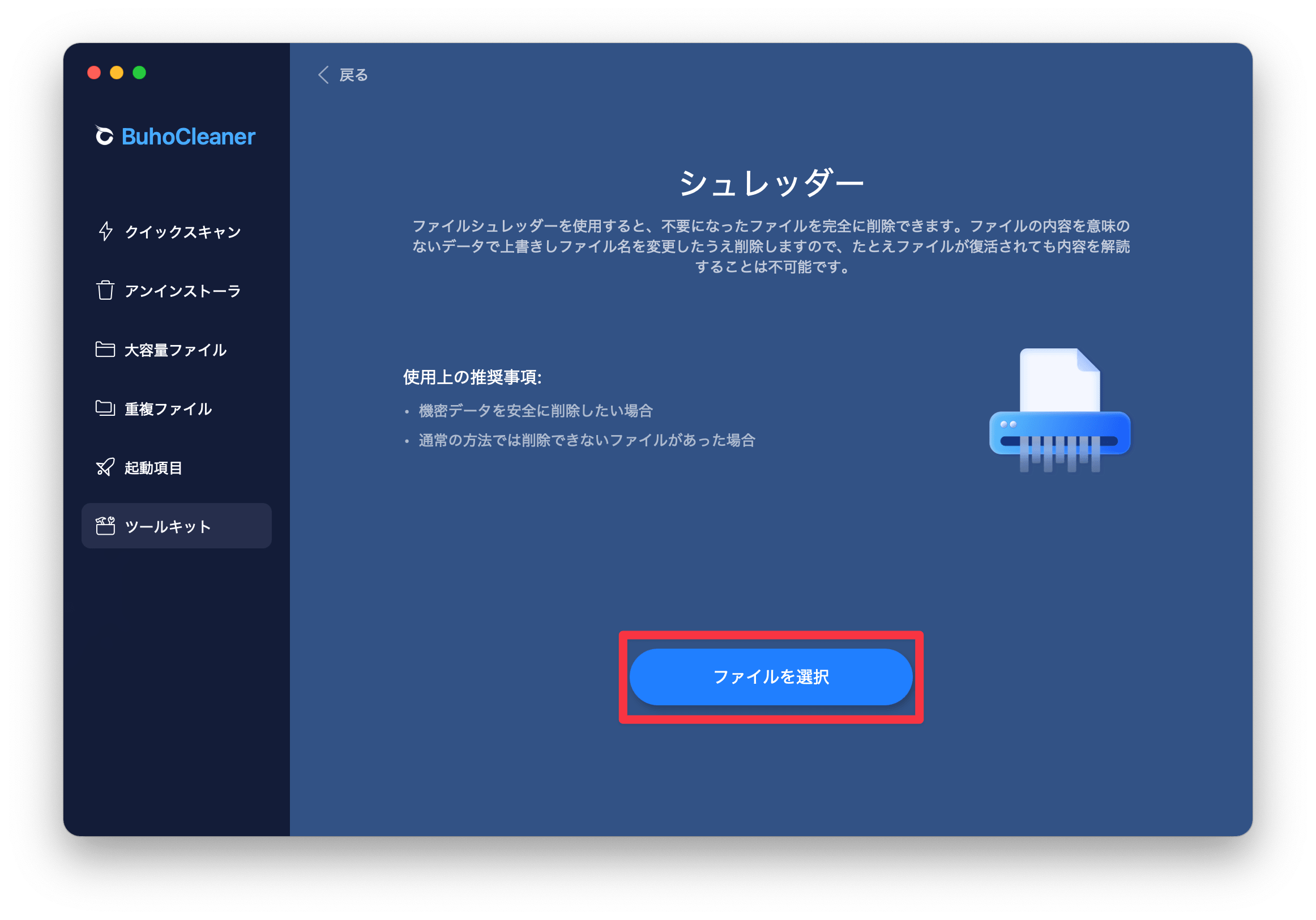Click the ファイルシュレッダー description paragraph
Screen dimensions: 1316x920
771,246
